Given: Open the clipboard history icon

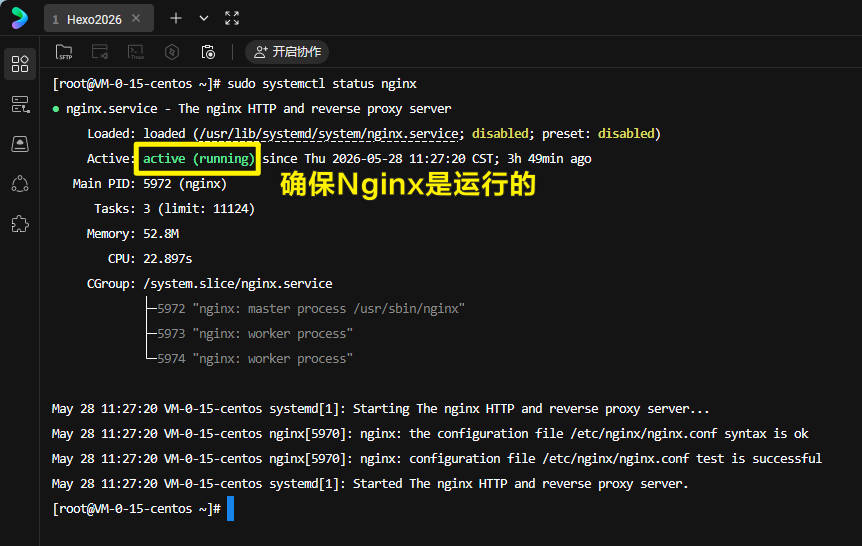Looking at the screenshot, I should pyautogui.click(x=208, y=52).
